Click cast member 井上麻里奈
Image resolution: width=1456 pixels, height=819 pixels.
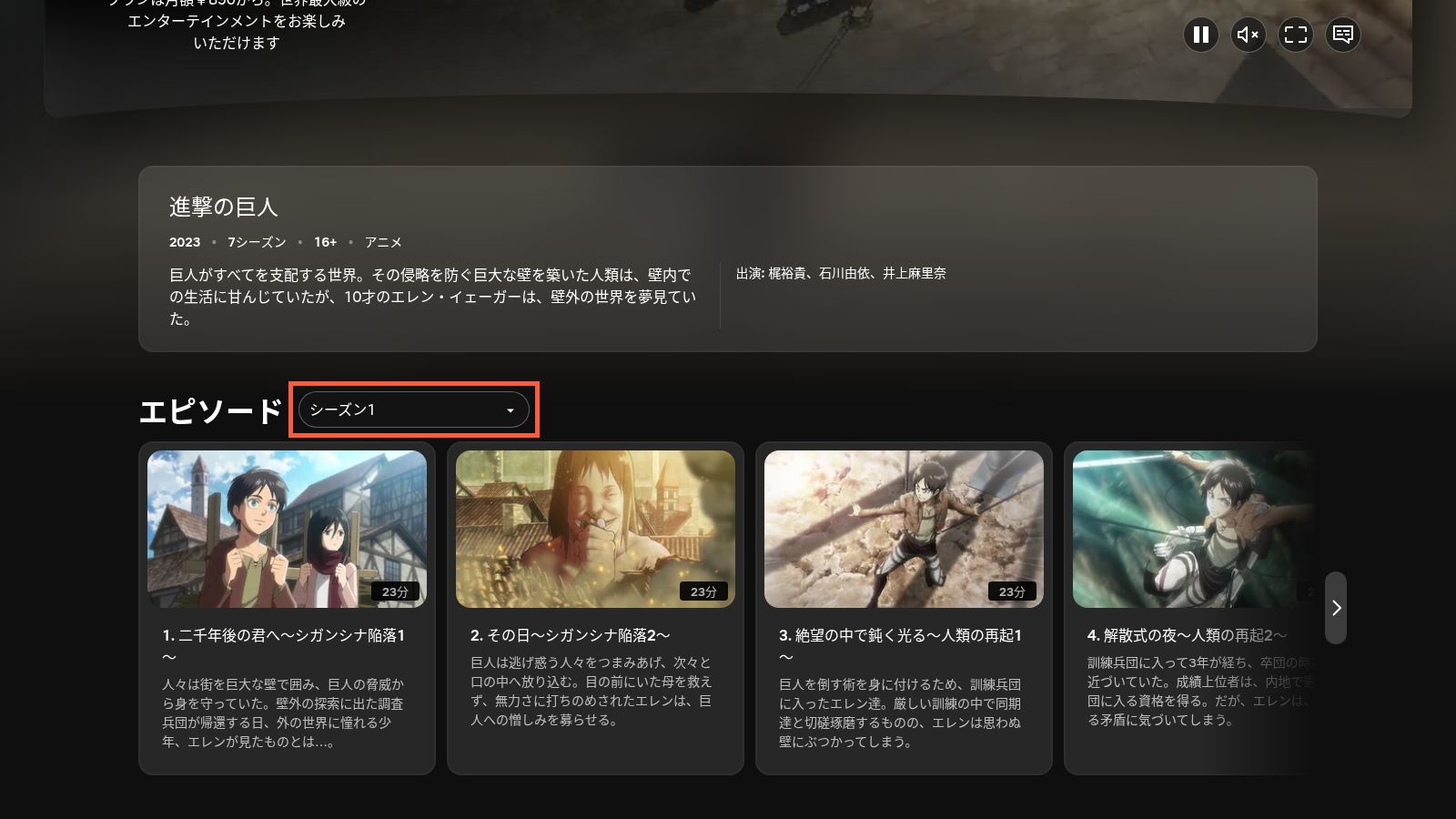pos(914,273)
